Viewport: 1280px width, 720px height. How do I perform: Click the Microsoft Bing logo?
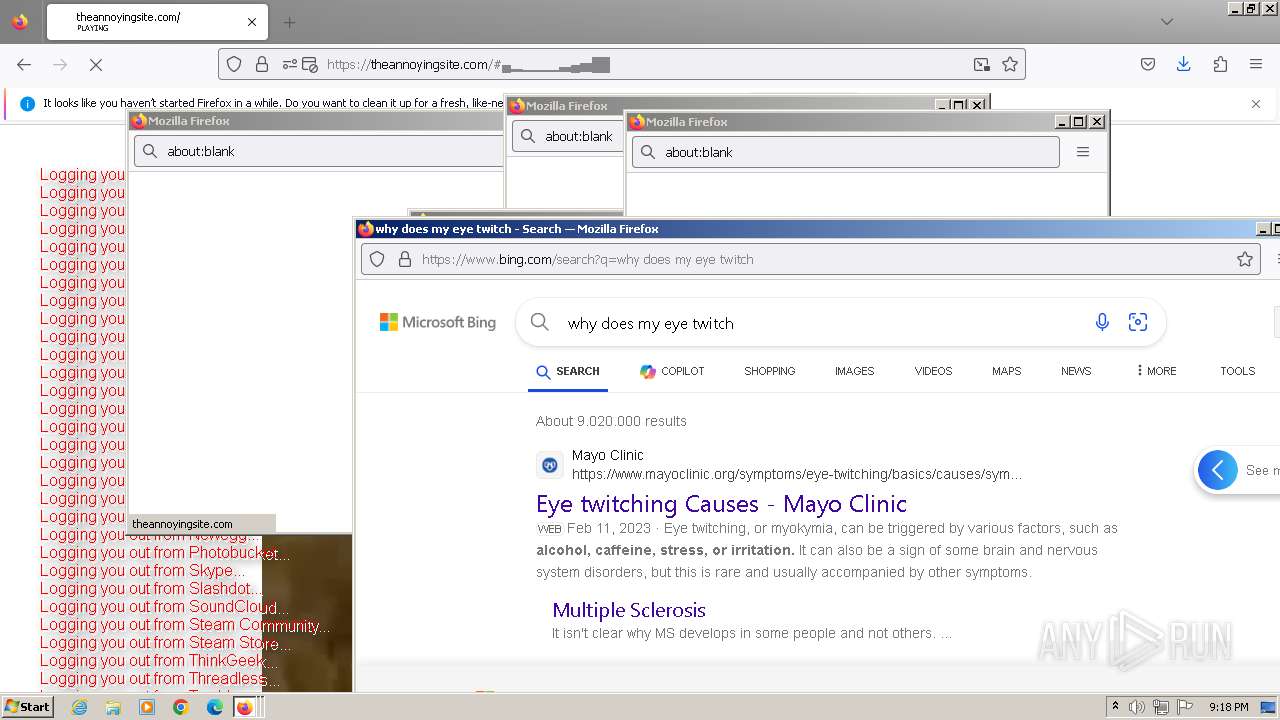click(x=438, y=322)
